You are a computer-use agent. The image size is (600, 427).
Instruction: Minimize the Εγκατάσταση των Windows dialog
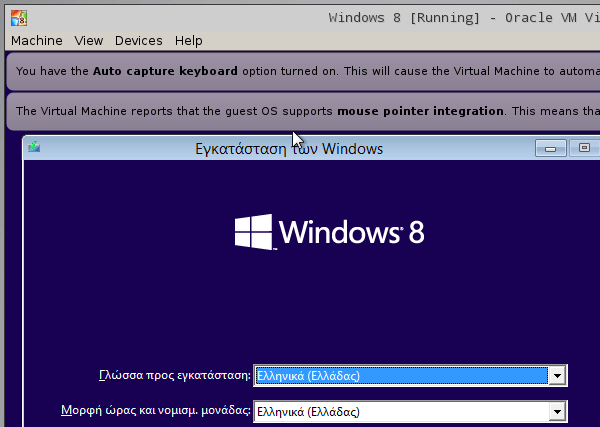pos(551,148)
